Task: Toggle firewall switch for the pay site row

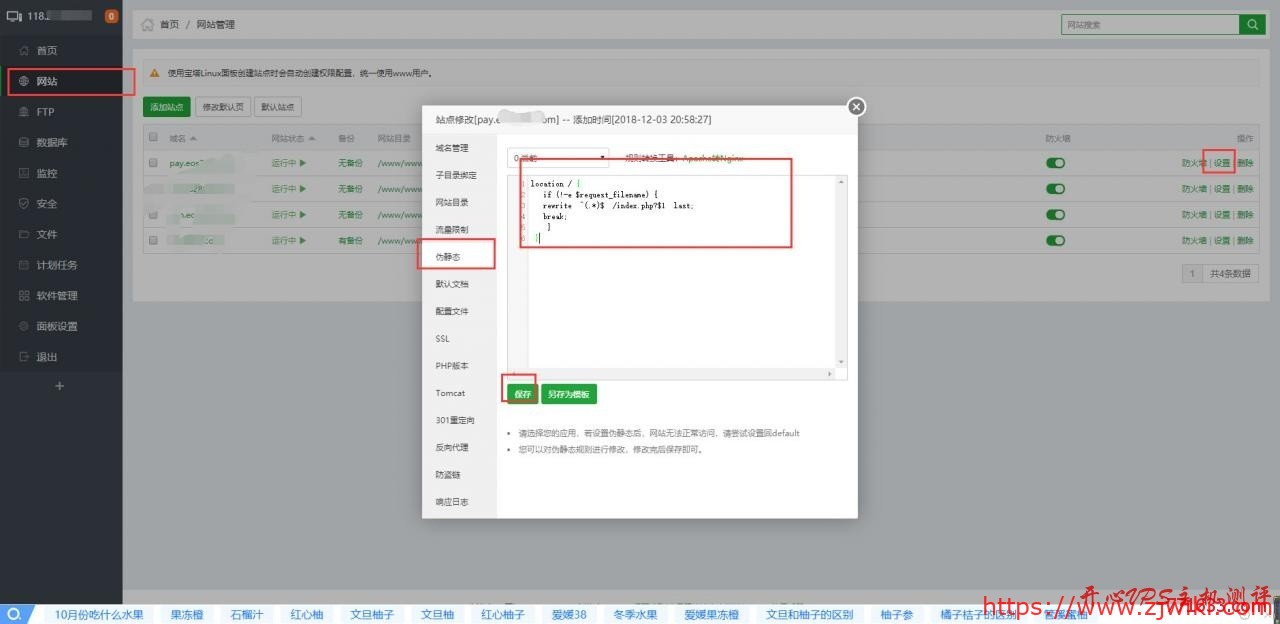Action: 1055,163
